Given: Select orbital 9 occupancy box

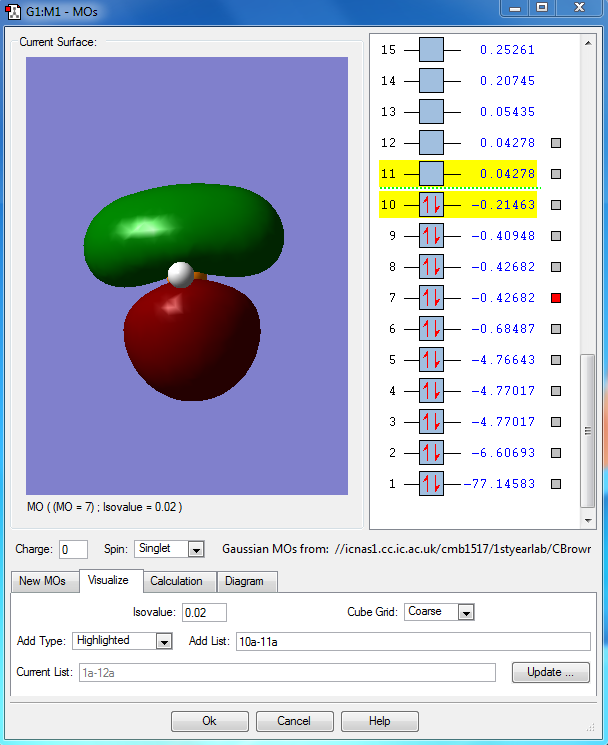Looking at the screenshot, I should tap(431, 236).
